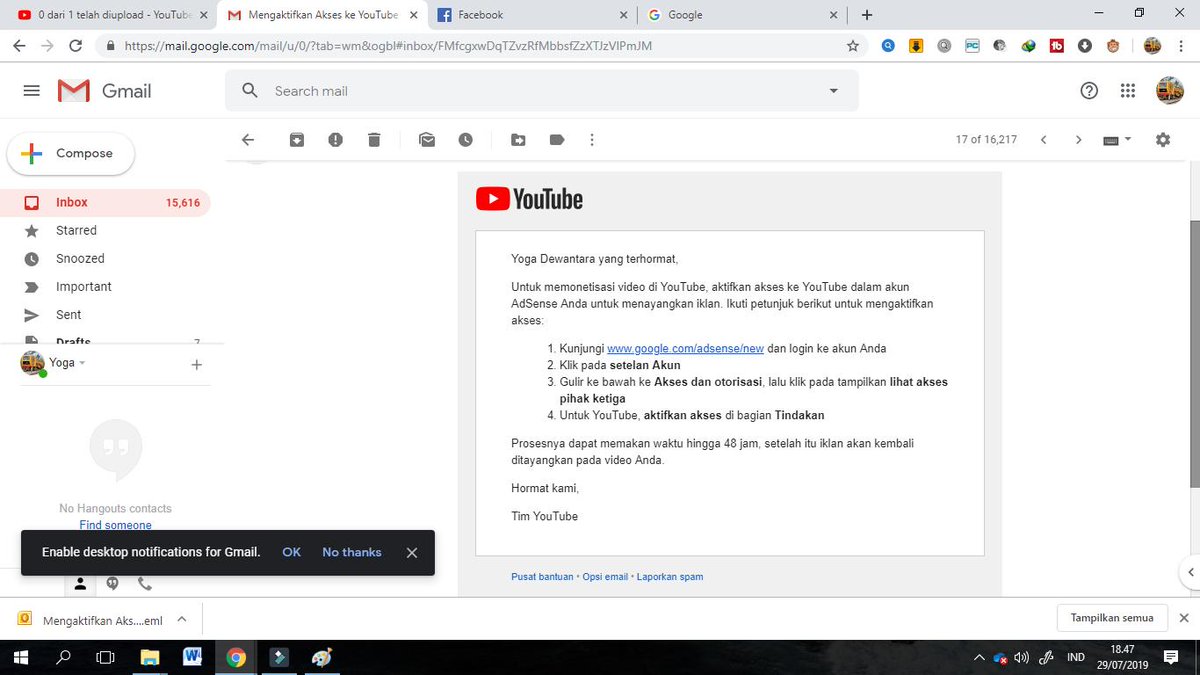This screenshot has width=1200, height=675.
Task: Expand Yoga hangouts status dropdown
Action: [x=82, y=363]
